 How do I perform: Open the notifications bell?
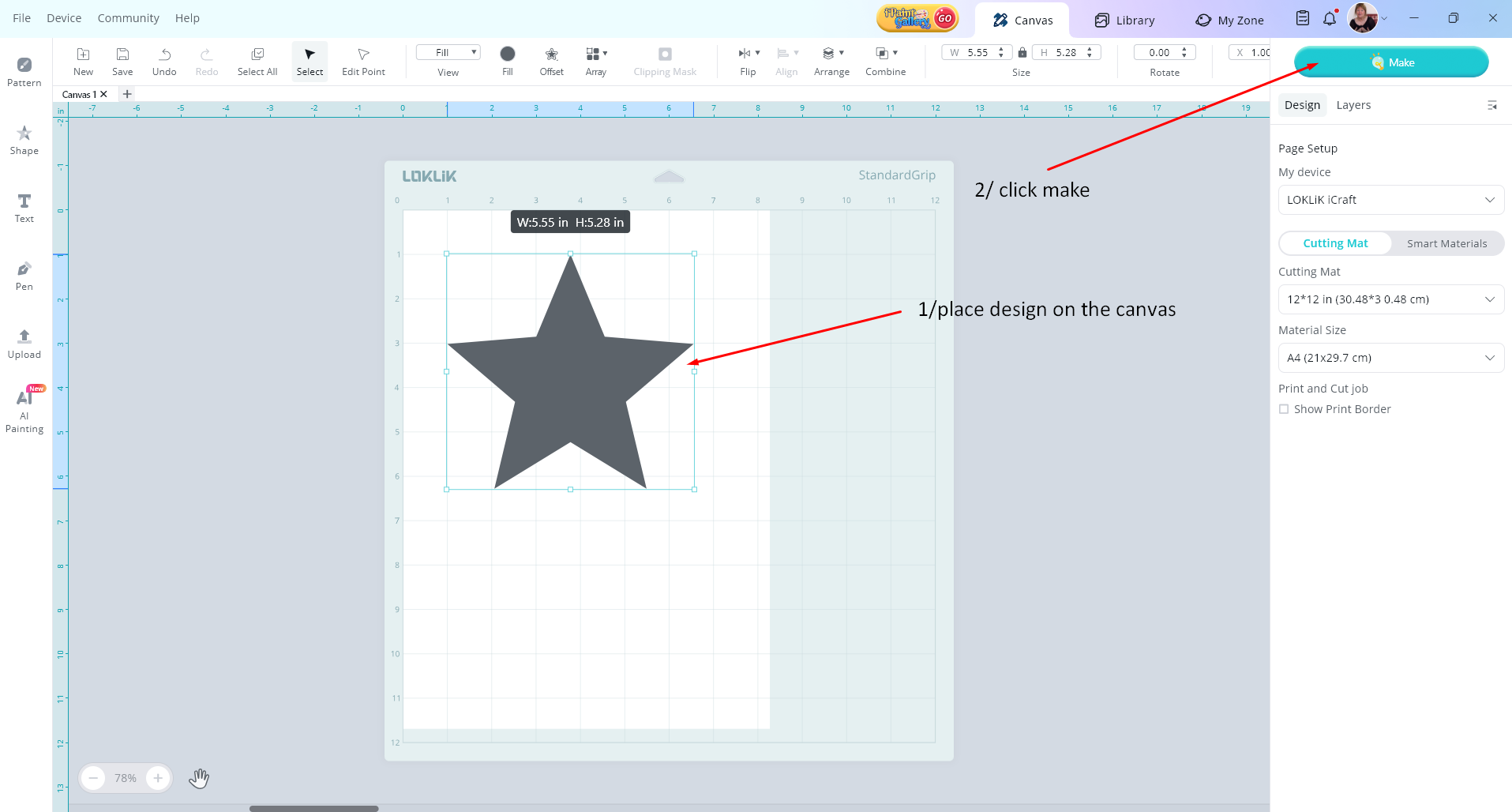click(x=1330, y=19)
